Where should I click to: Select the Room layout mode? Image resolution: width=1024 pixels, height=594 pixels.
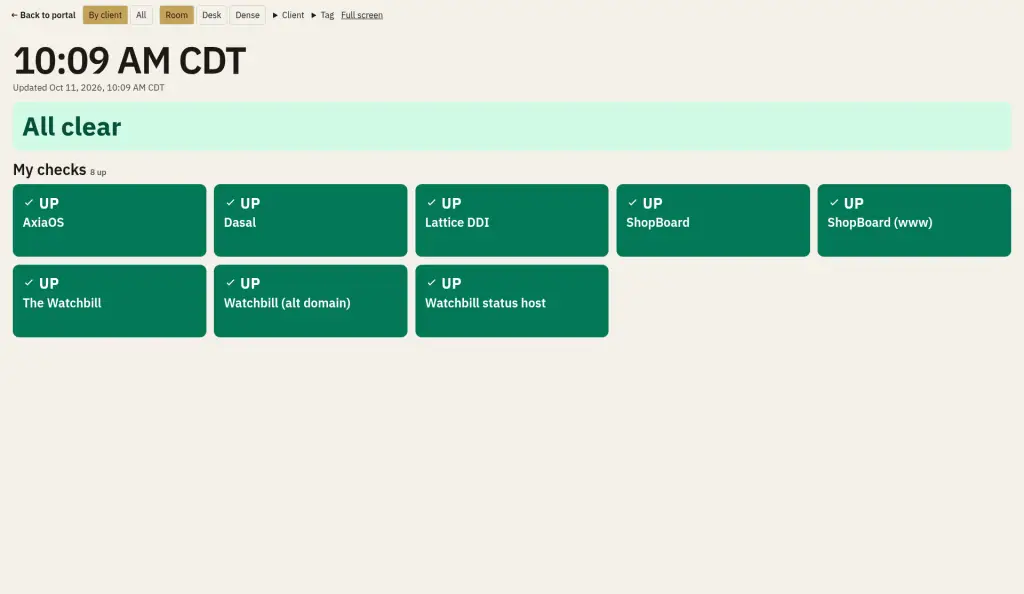(176, 15)
